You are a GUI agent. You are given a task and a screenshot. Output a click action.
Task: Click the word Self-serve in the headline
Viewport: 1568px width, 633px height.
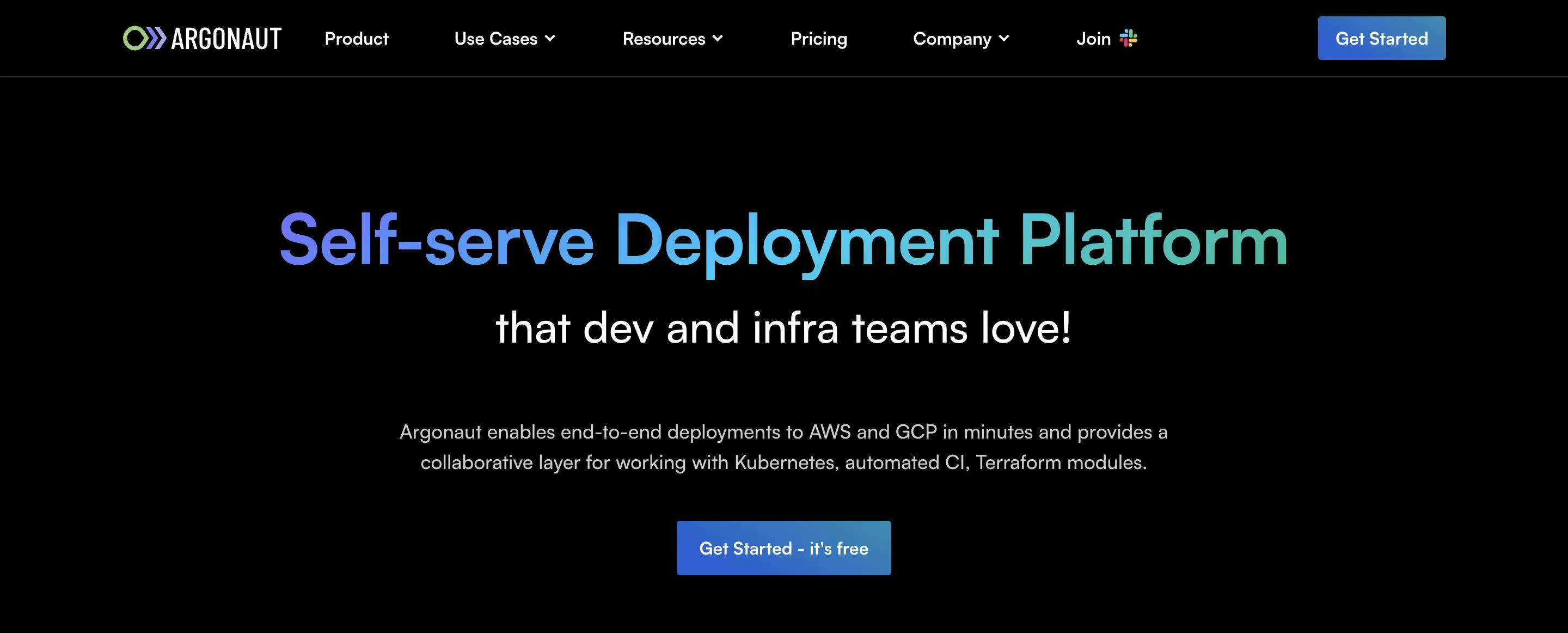point(436,241)
